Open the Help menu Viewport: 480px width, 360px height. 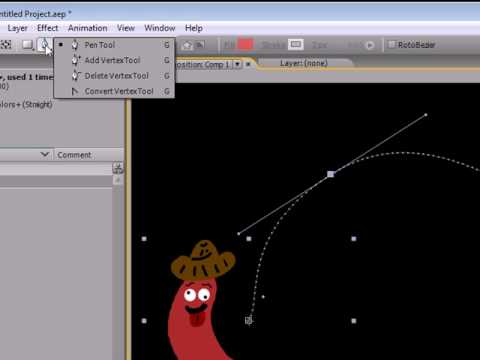point(194,28)
